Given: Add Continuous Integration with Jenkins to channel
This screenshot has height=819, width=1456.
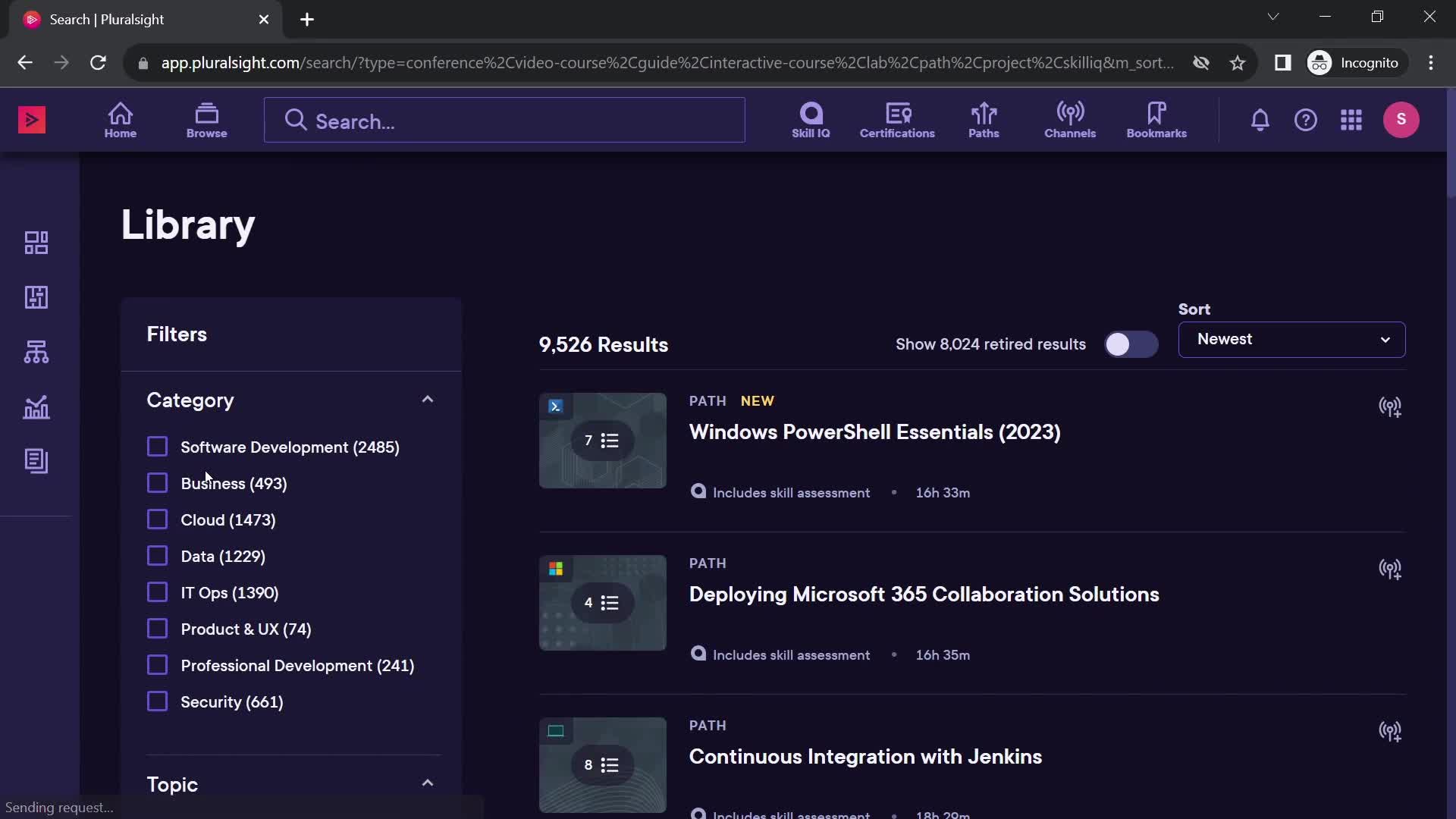Looking at the screenshot, I should click(x=1389, y=731).
